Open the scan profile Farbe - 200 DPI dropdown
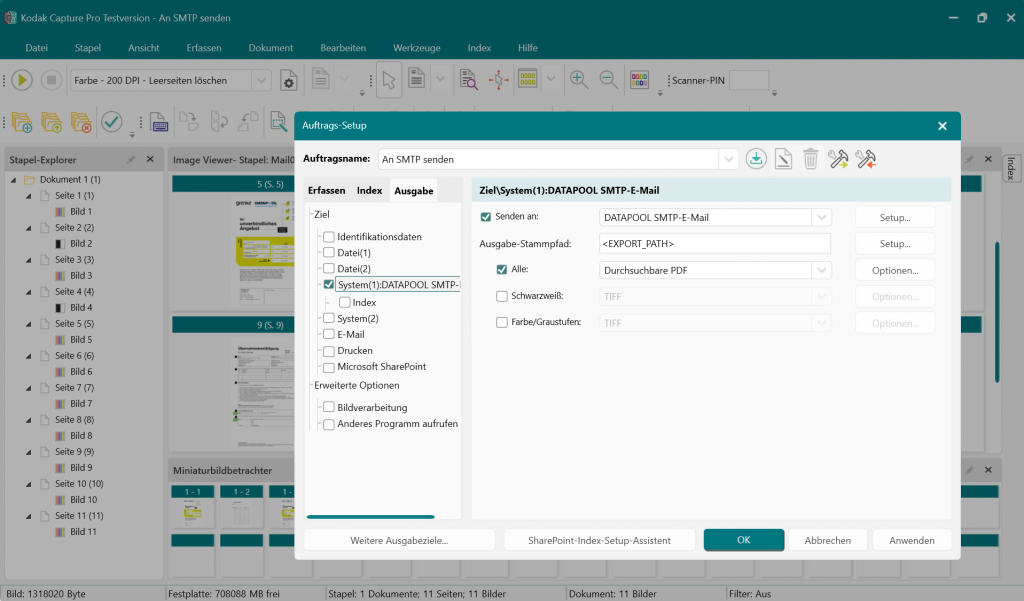 click(x=261, y=80)
